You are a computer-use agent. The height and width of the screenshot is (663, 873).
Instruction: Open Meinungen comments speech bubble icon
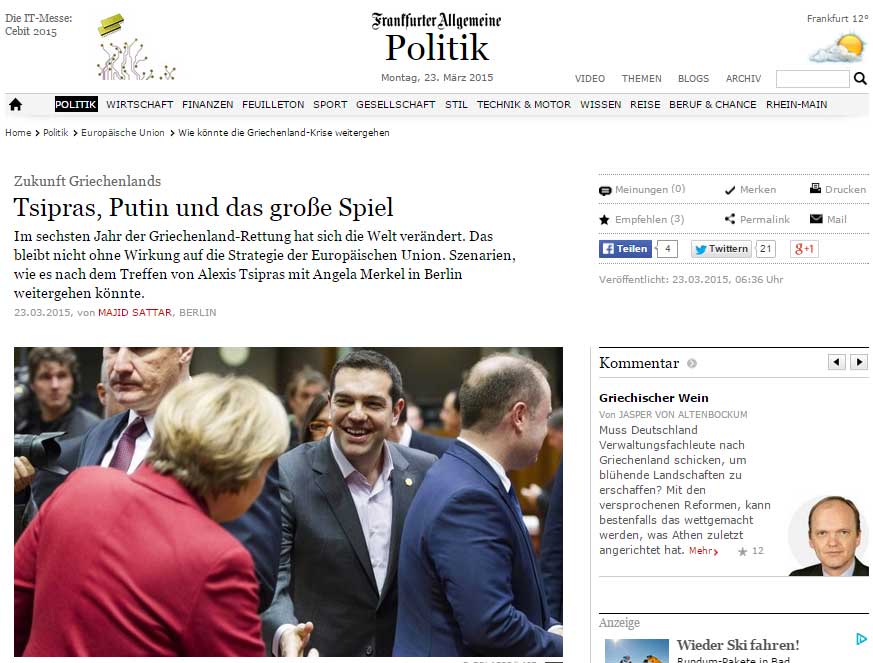point(605,190)
